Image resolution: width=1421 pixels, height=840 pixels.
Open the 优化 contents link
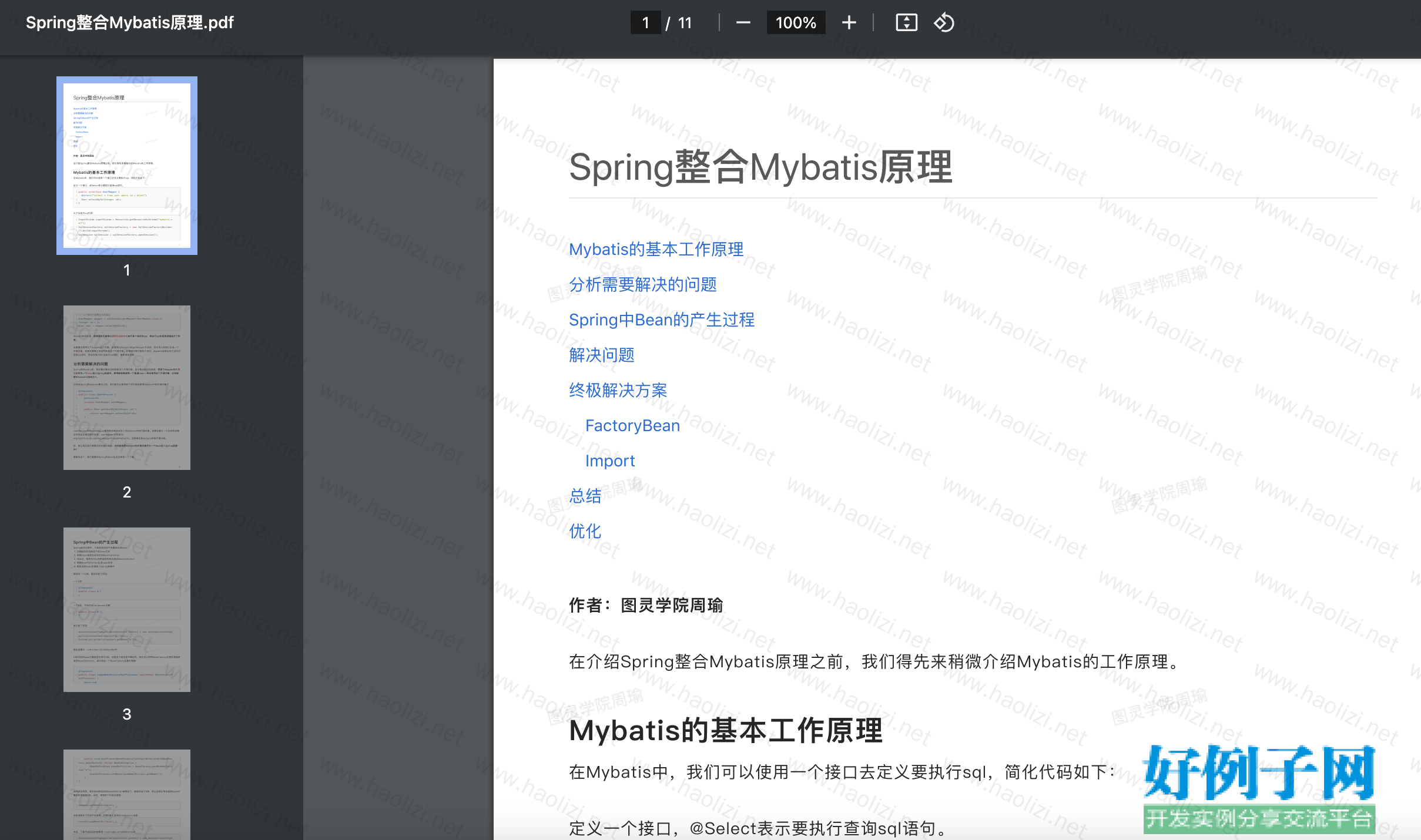click(x=585, y=531)
